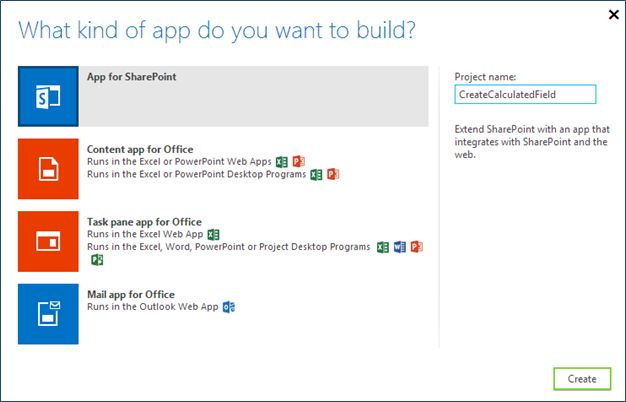Viewport: 626px width, 402px height.
Task: Click the Excel icon after Project Desktop Programs text
Action: pyautogui.click(x=383, y=247)
